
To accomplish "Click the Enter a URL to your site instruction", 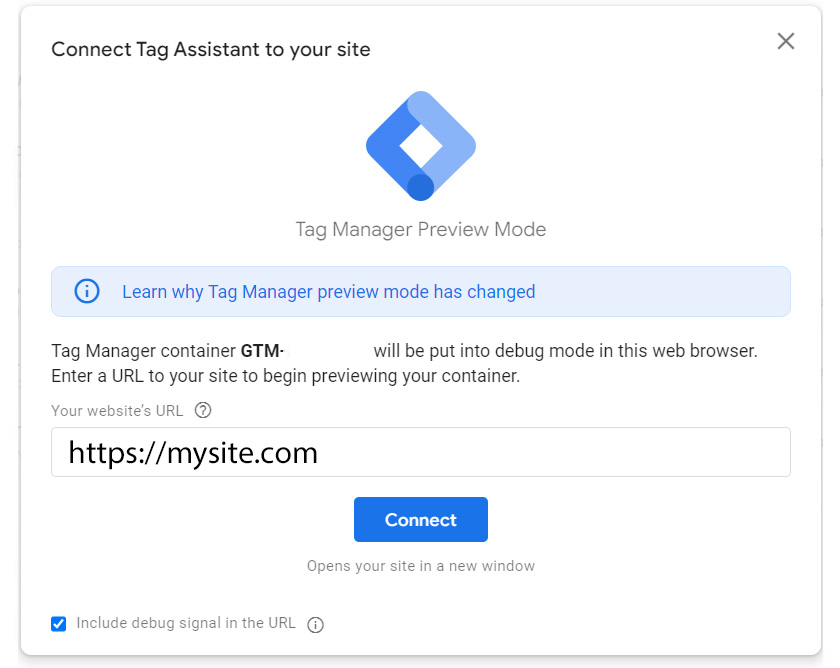I will pos(285,376).
